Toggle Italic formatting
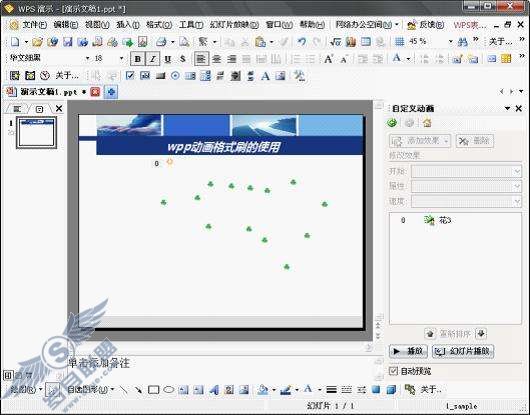 tap(152, 59)
